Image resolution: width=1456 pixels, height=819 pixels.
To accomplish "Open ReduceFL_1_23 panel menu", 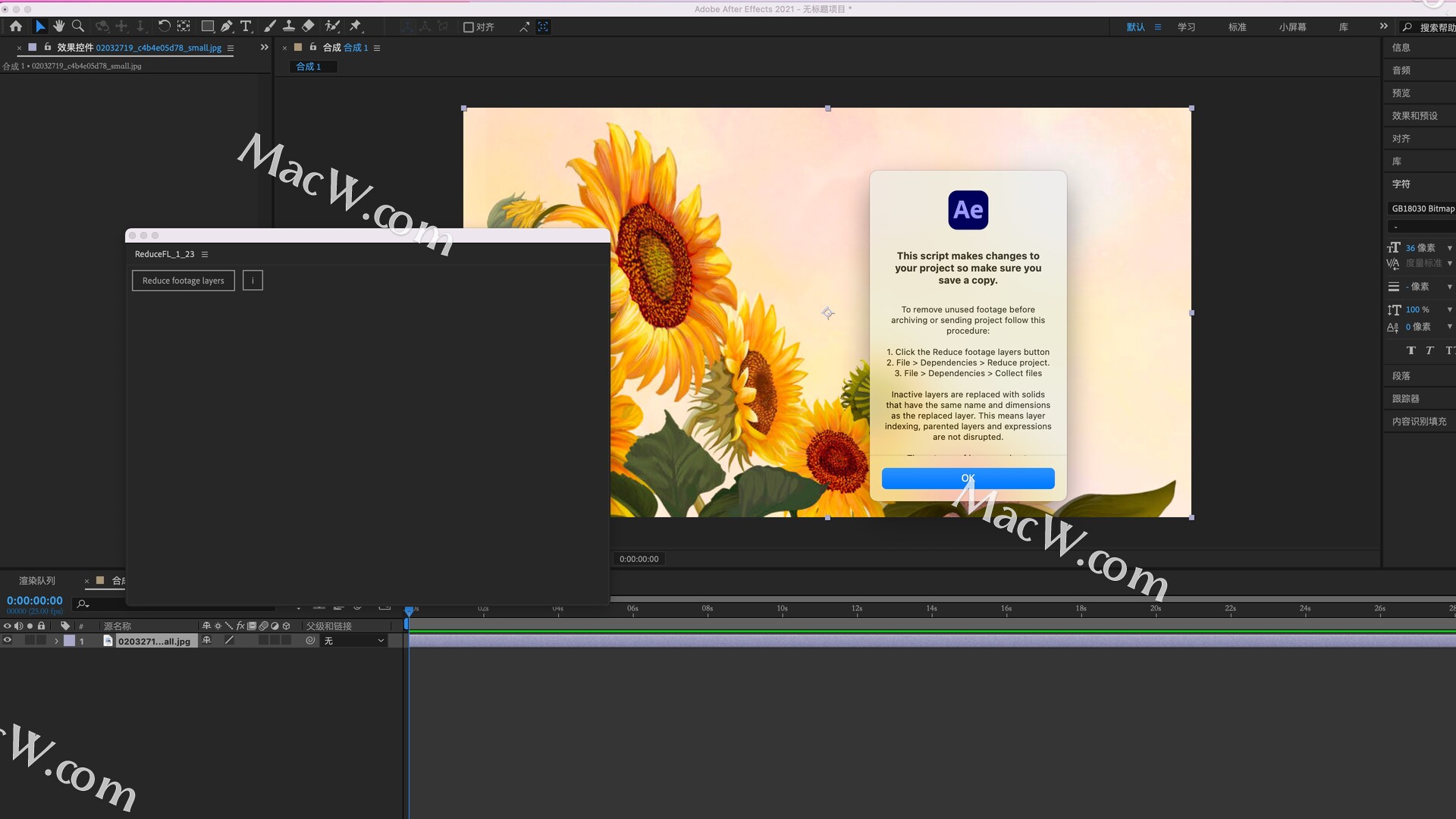I will (x=205, y=254).
